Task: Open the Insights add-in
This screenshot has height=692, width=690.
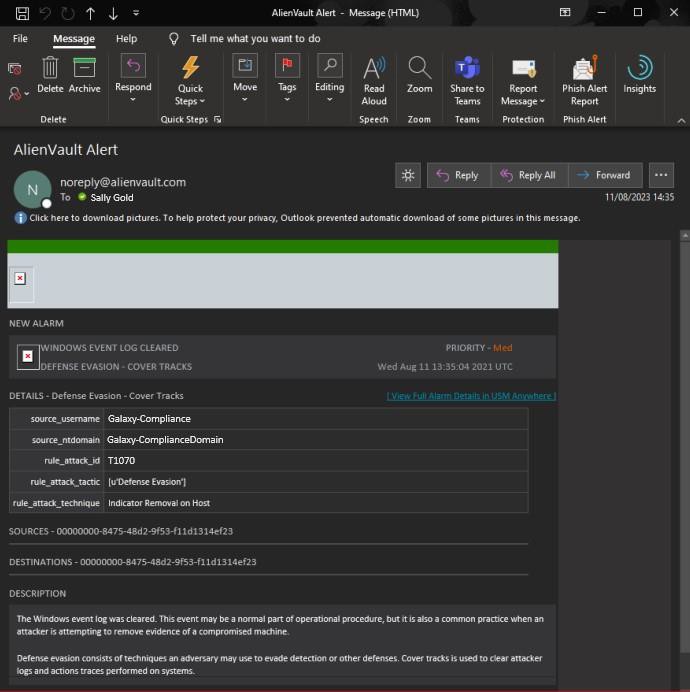Action: click(639, 73)
